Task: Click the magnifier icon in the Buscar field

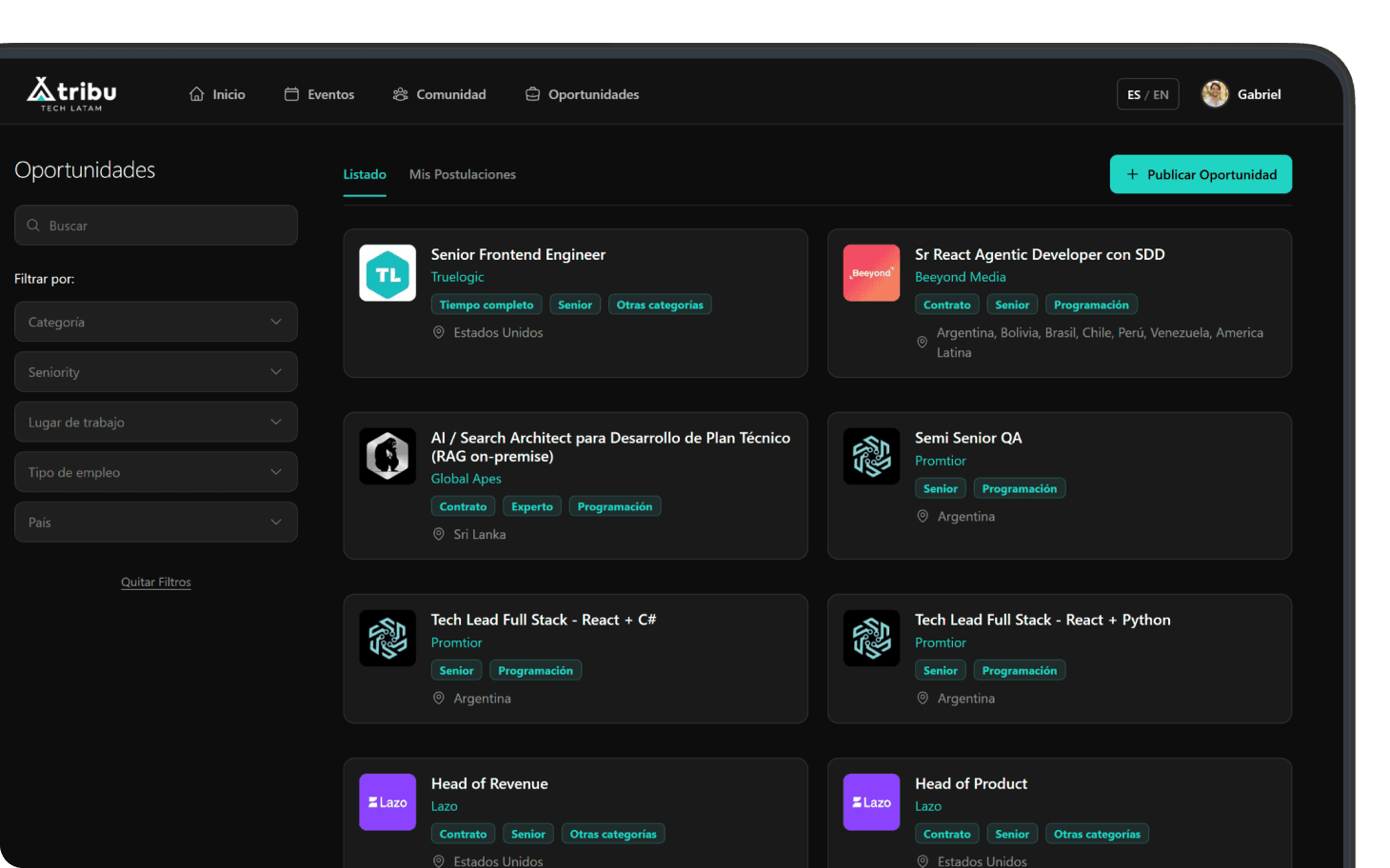Action: (x=33, y=226)
